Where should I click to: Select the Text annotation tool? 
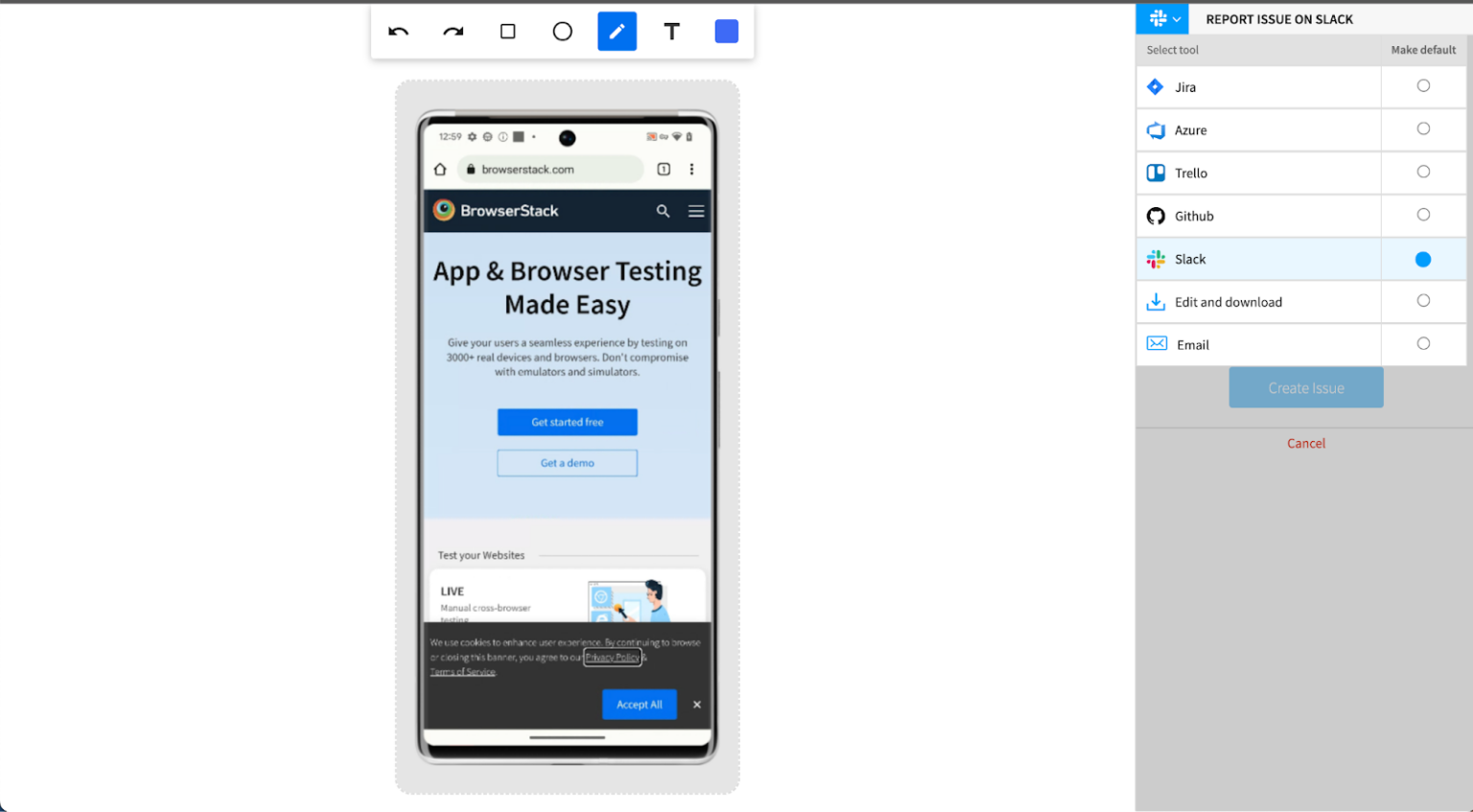point(671,31)
